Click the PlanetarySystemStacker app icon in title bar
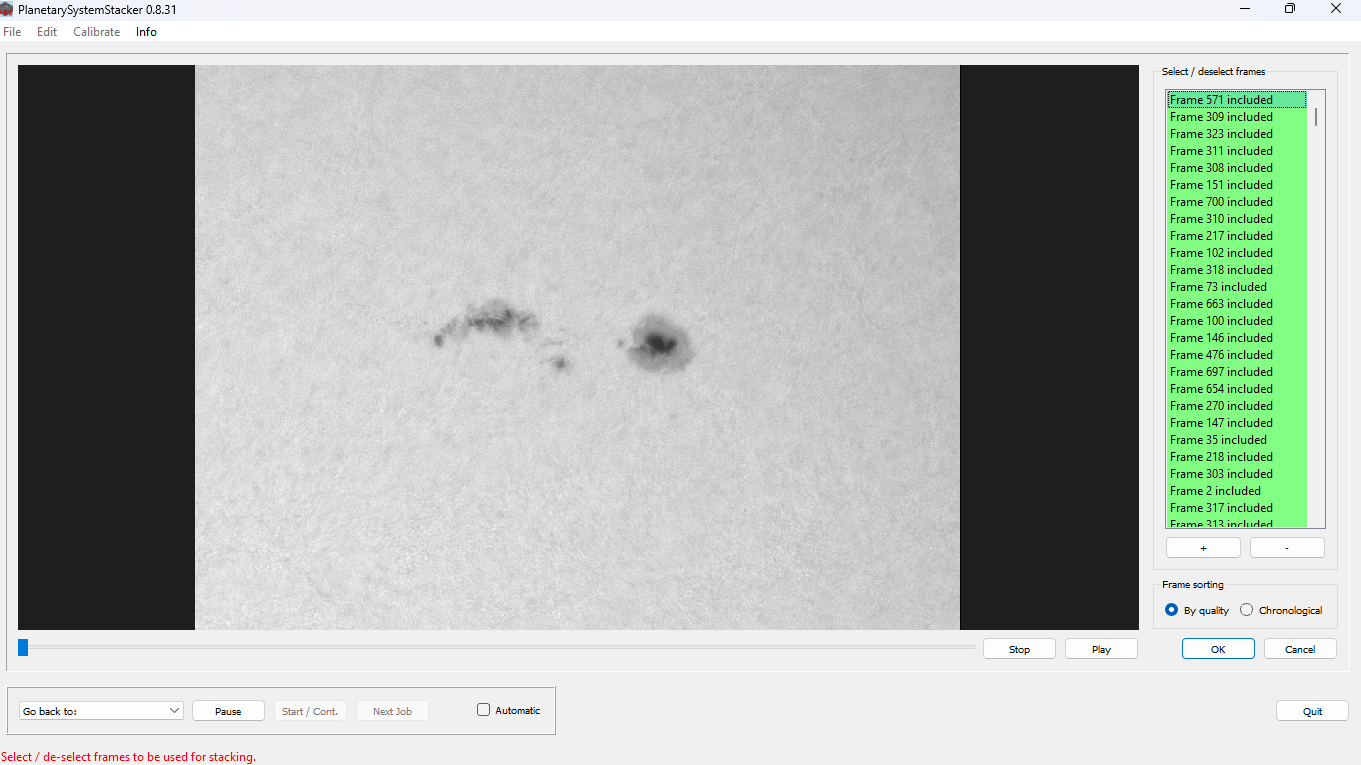Image resolution: width=1361 pixels, height=765 pixels. point(8,8)
